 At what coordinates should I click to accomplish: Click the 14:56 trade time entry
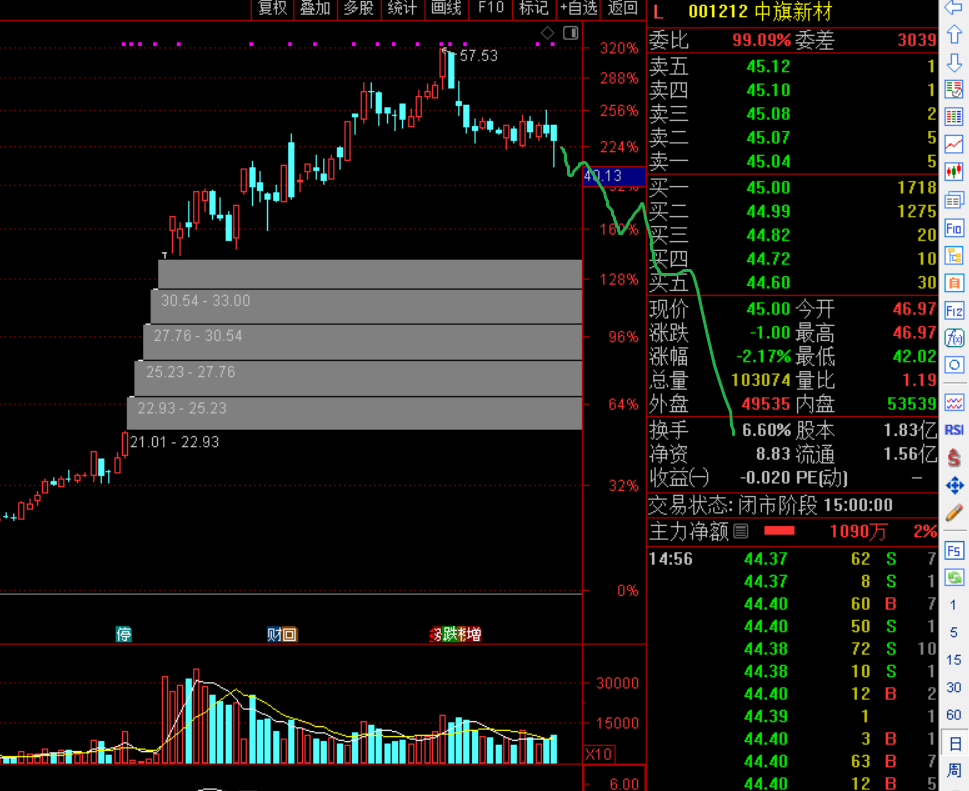tap(671, 559)
